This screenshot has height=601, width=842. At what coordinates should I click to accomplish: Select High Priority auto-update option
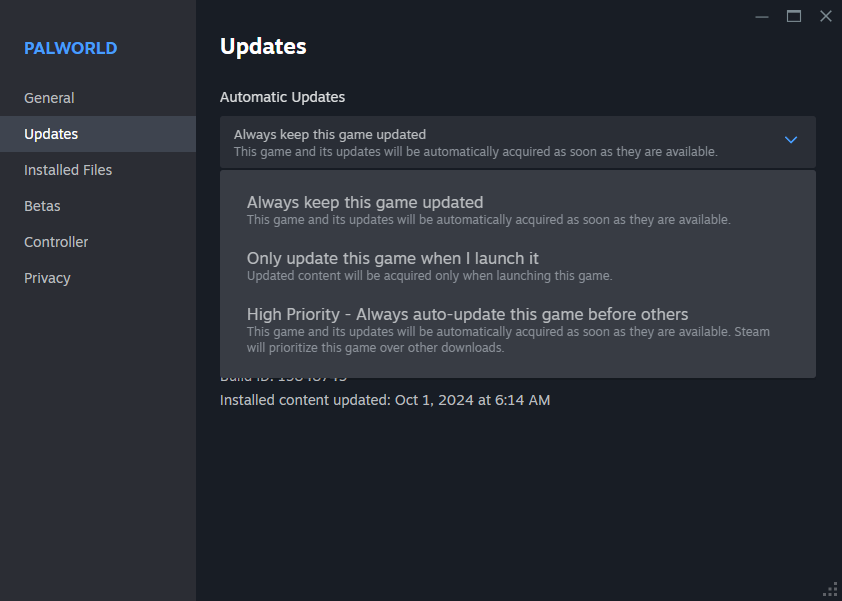518,330
